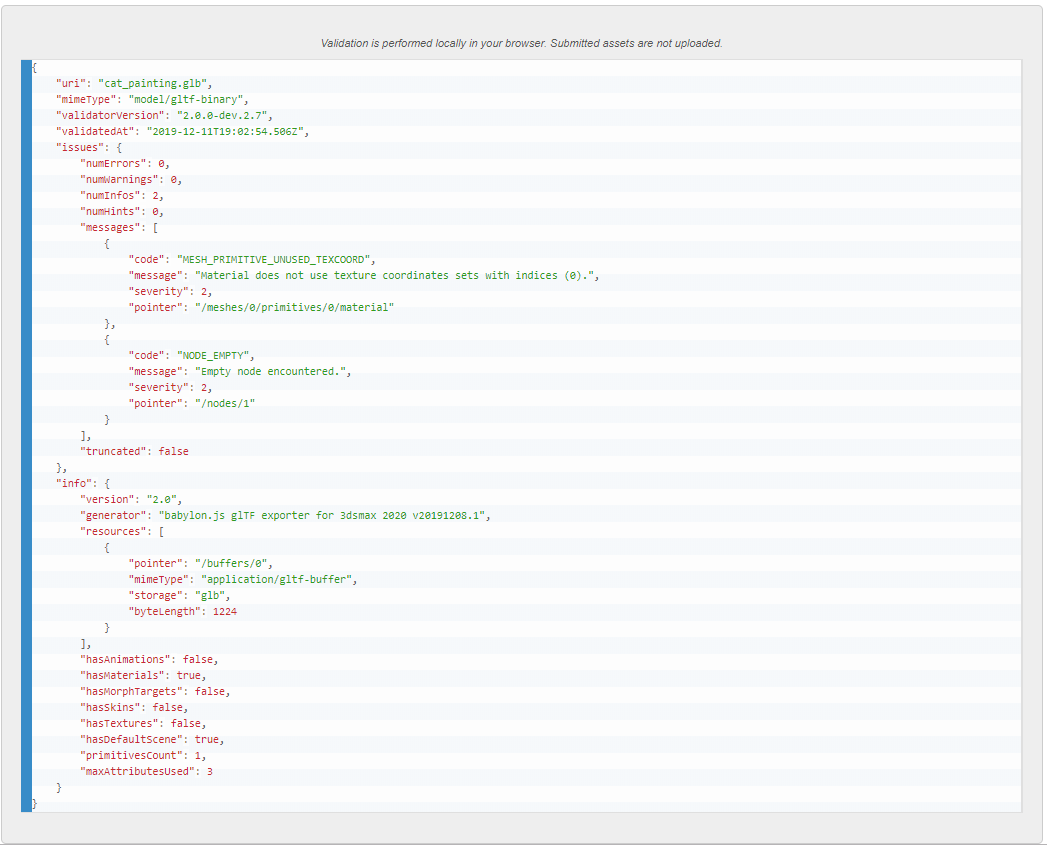Click the "/meshes/0/primitives/0/material" pointer value
This screenshot has height=849, width=1047.
pyautogui.click(x=294, y=308)
